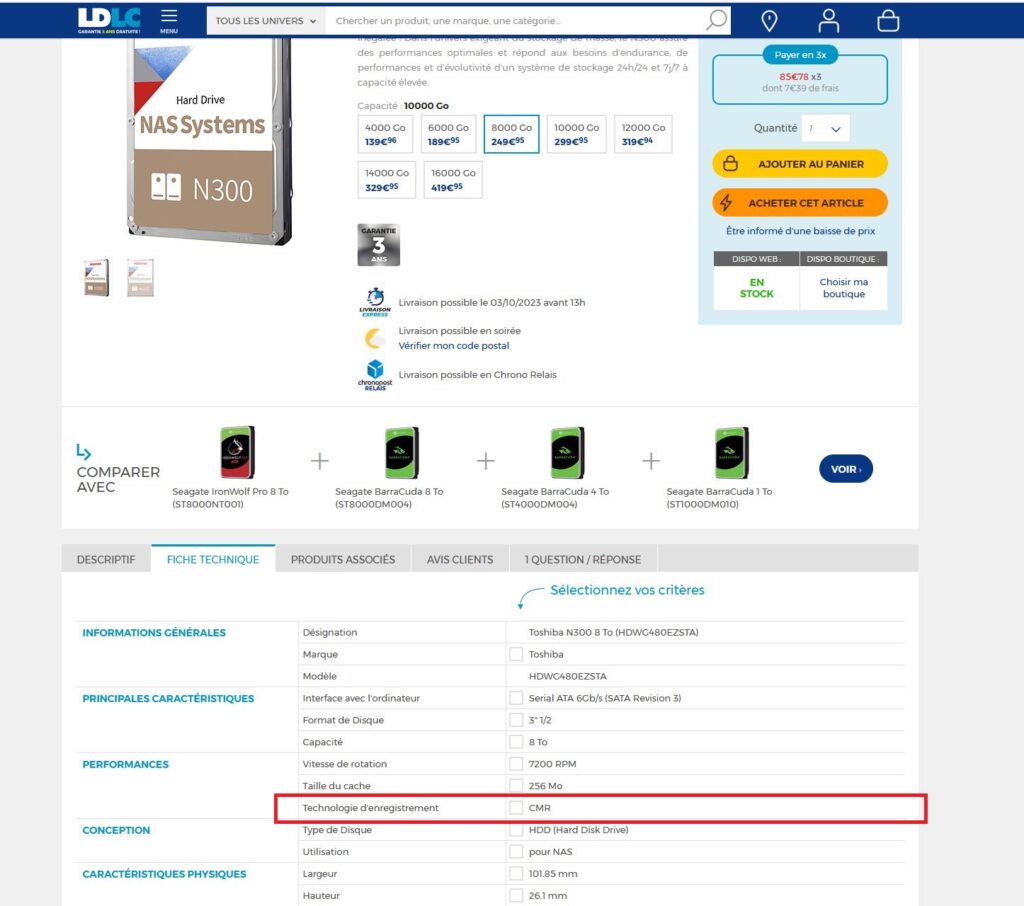Open the 1 QUESTION / RÉPONSE tab
The width and height of the screenshot is (1024, 906).
pyautogui.click(x=583, y=559)
